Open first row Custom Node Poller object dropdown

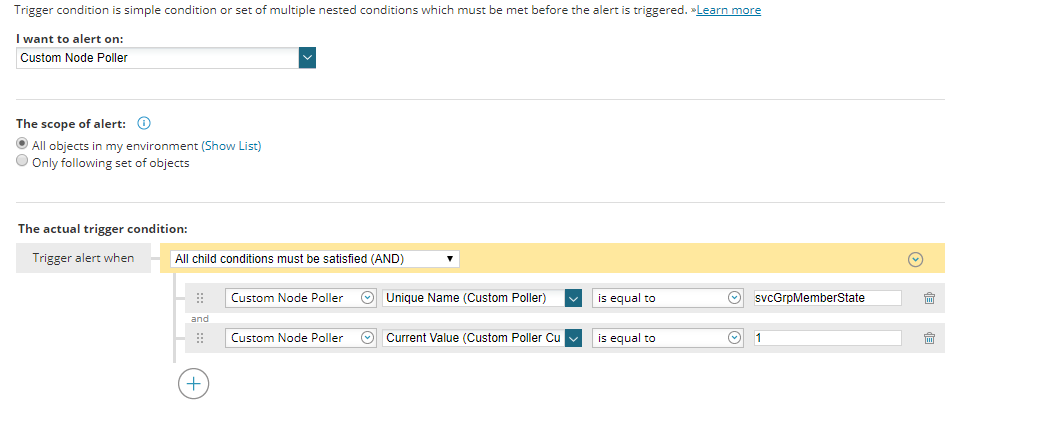point(301,298)
